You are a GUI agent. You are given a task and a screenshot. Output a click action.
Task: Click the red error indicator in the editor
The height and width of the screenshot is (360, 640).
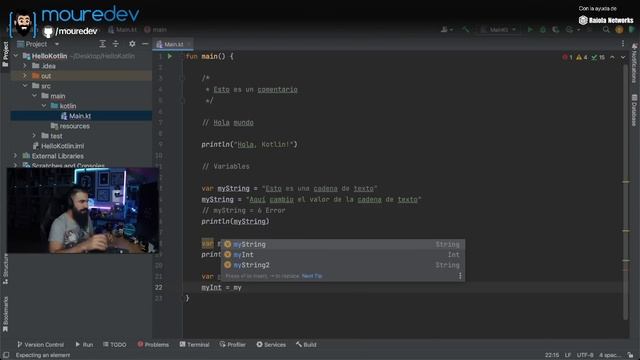pos(567,58)
